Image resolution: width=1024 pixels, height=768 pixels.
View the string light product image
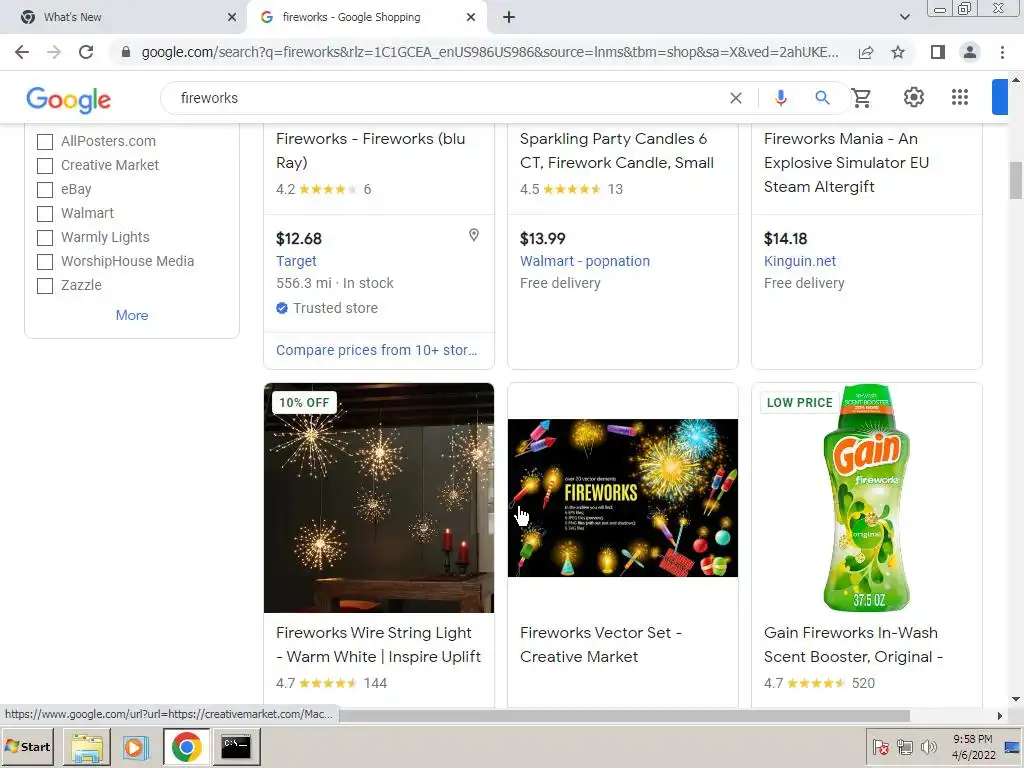click(379, 498)
